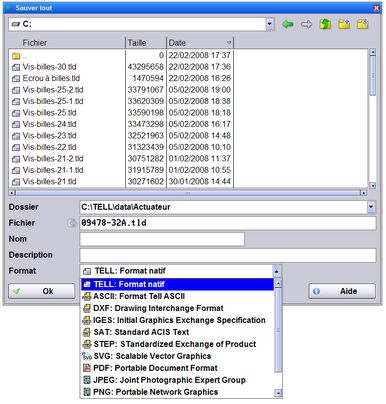Click file list vertical scrollbar up arrow
Image resolution: width=386 pixels, height=404 pixels.
pyautogui.click(x=373, y=52)
